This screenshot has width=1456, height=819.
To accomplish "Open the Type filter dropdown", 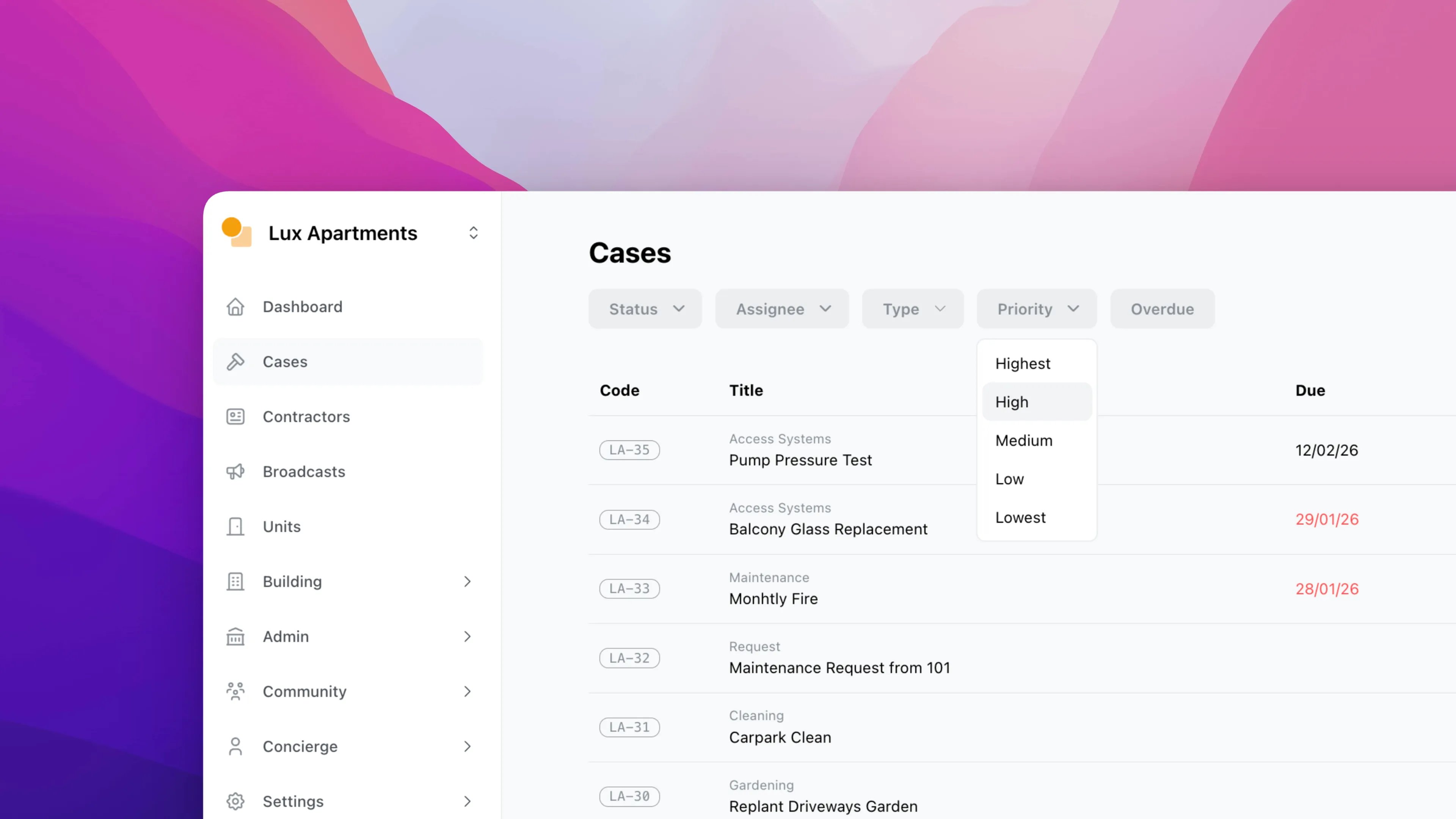I will 912,309.
